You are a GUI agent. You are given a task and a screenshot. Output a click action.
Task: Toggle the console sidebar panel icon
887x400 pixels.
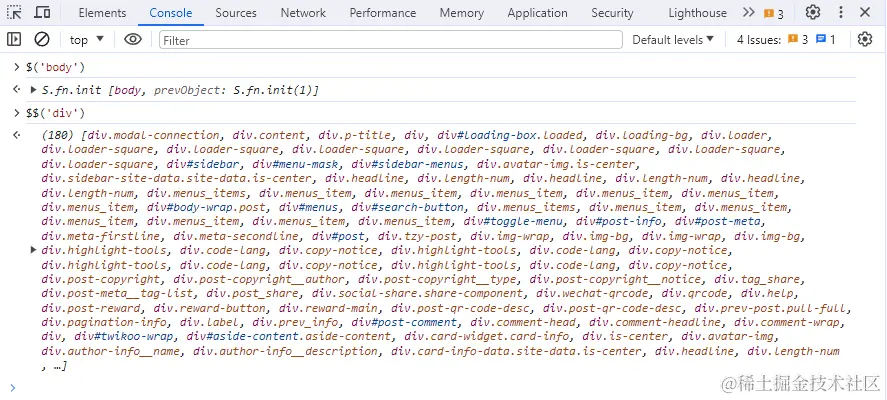point(14,39)
